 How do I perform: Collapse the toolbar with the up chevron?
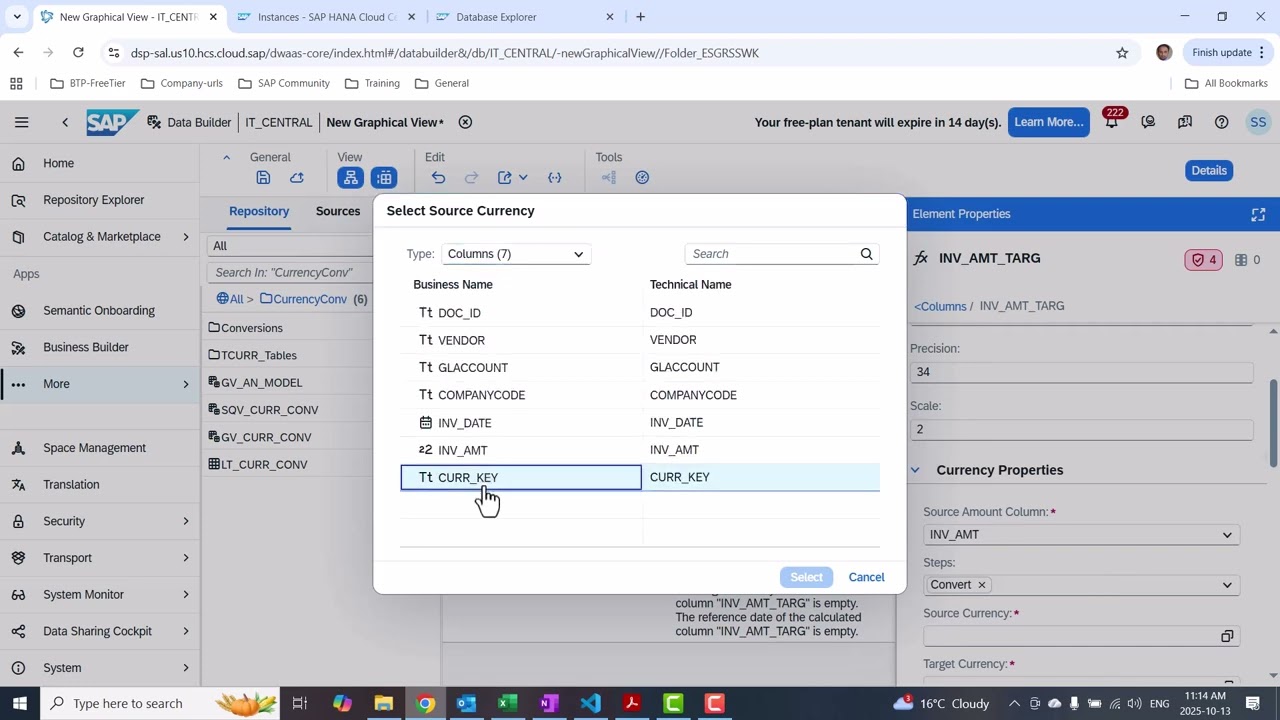pyautogui.click(x=226, y=157)
